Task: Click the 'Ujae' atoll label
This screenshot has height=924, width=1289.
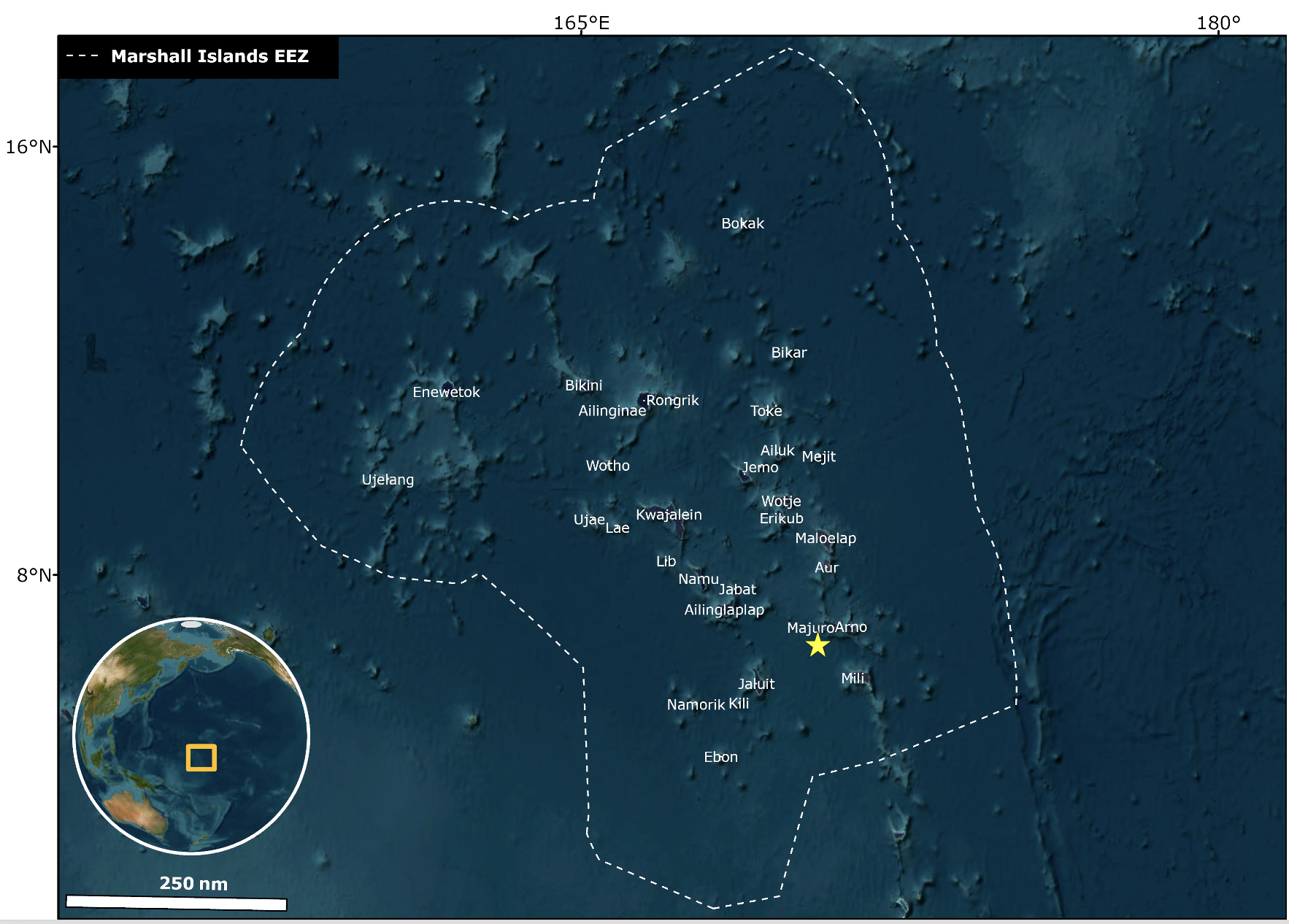Action: 589,520
